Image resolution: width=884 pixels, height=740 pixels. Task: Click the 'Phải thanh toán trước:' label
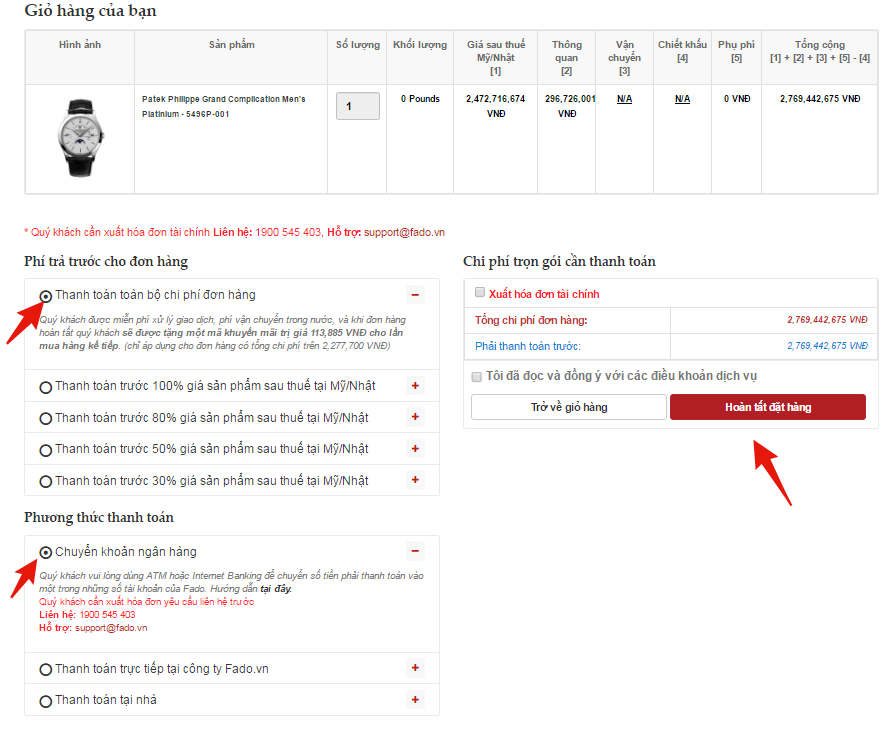pyautogui.click(x=528, y=346)
